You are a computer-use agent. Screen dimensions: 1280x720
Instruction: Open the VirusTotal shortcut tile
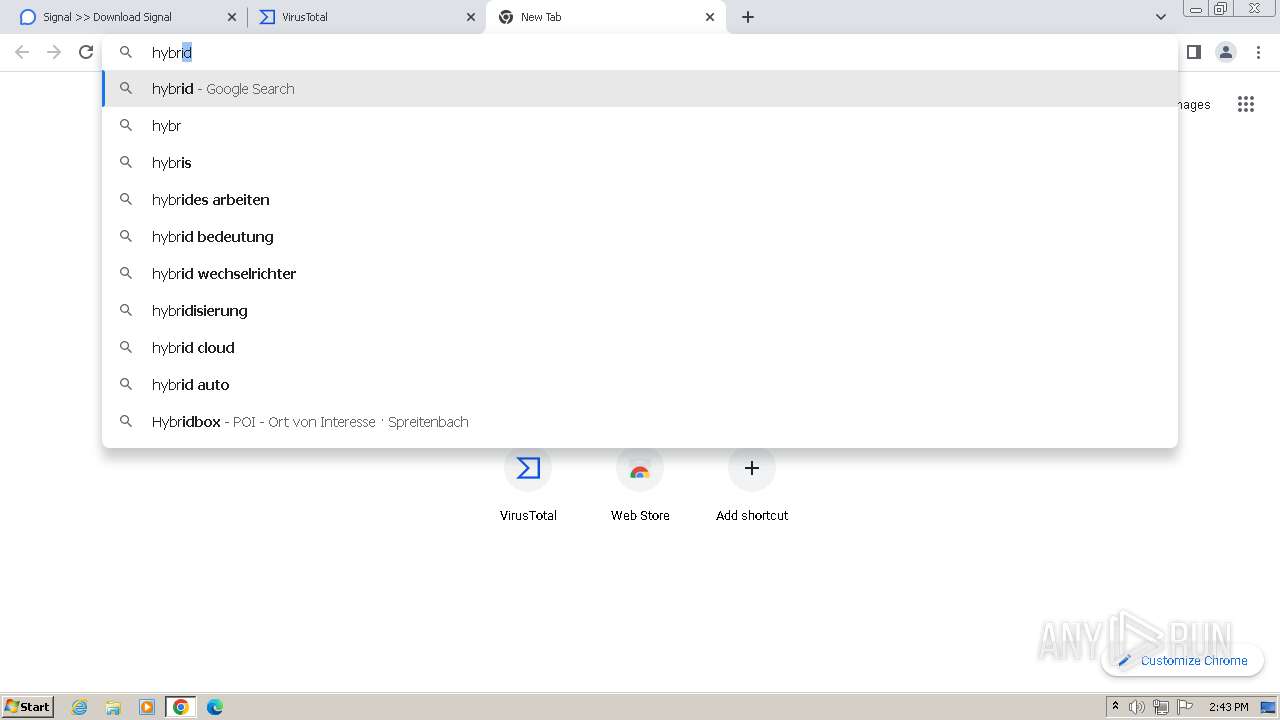coord(528,486)
